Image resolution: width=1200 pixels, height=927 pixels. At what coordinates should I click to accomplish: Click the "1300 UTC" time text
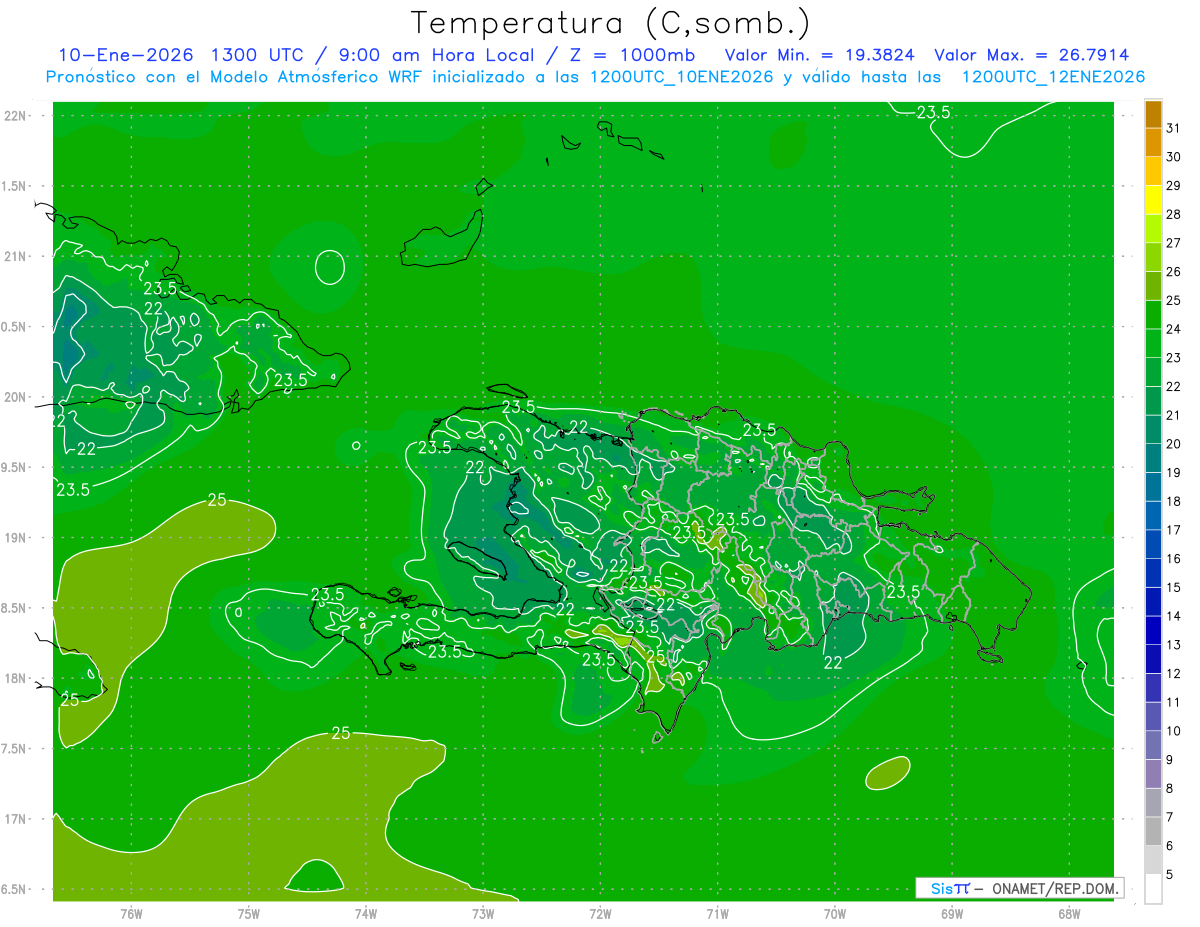click(255, 55)
